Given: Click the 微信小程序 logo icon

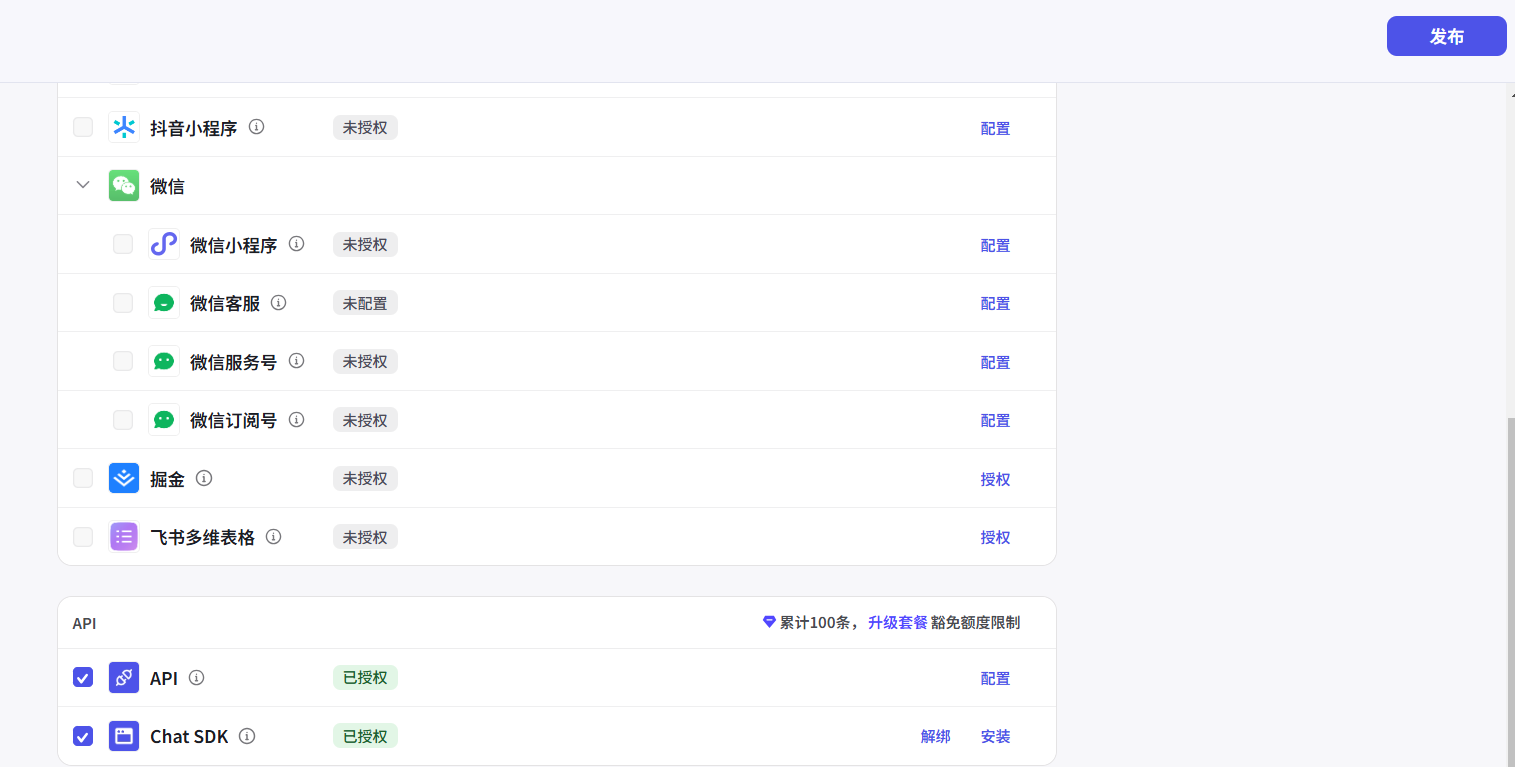Looking at the screenshot, I should pyautogui.click(x=164, y=244).
